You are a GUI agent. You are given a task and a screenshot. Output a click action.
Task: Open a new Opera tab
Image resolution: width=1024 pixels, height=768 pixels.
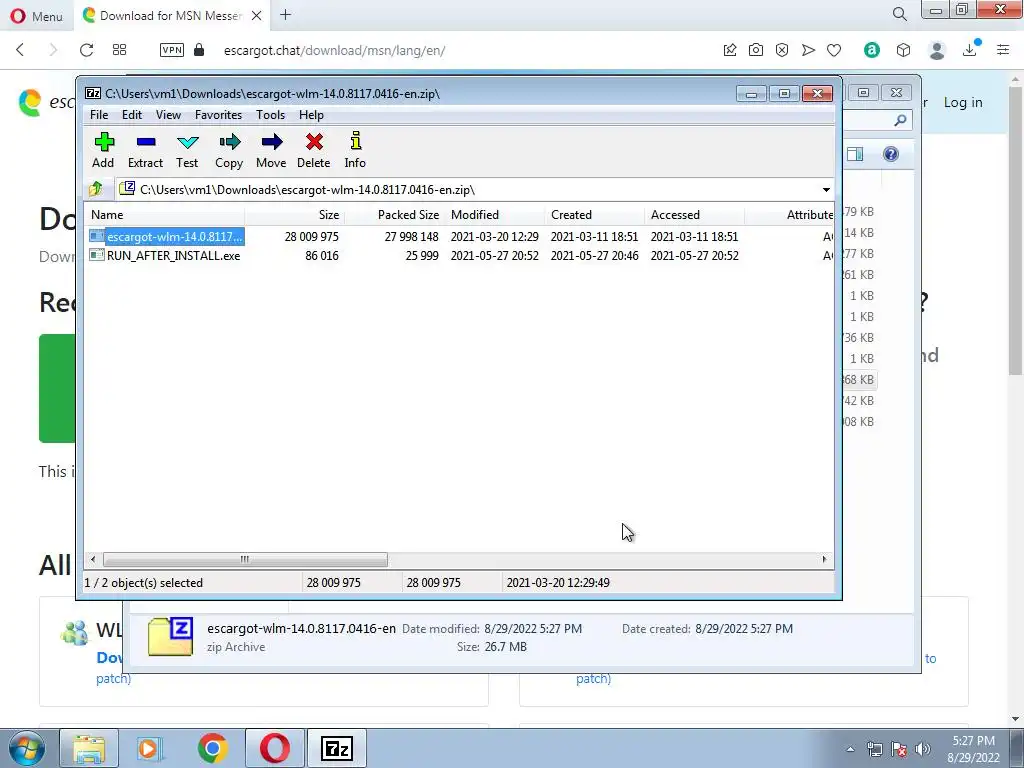285,15
